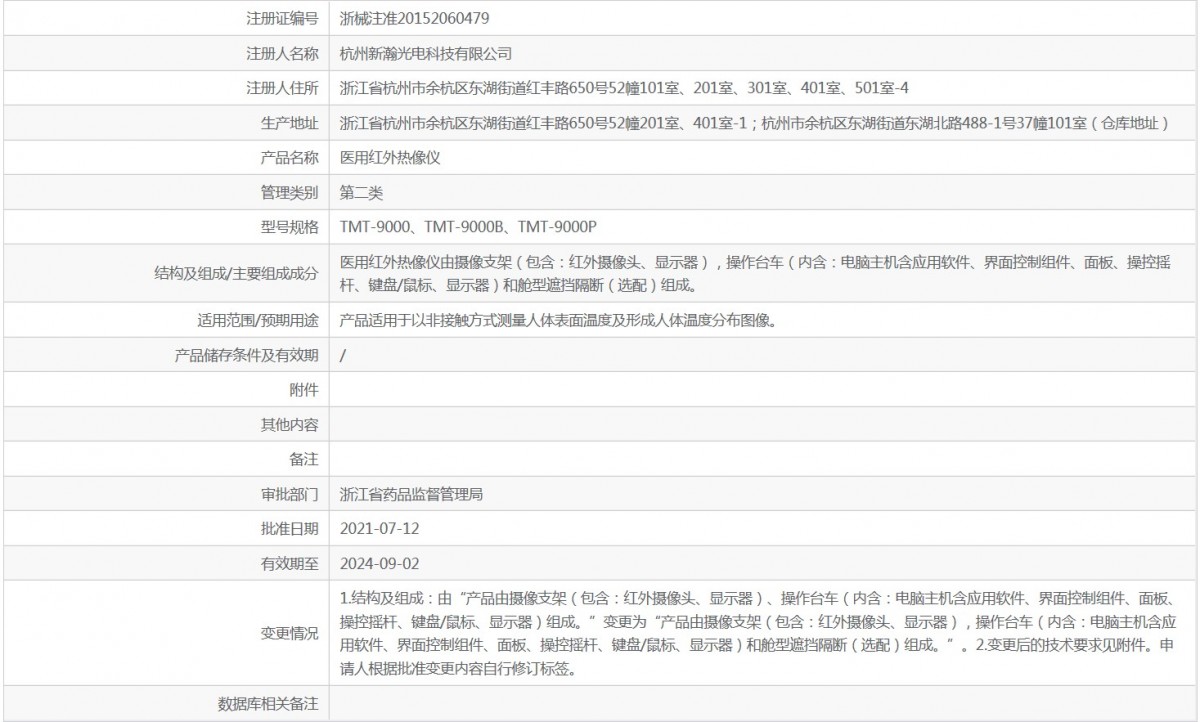The image size is (1200, 722).
Task: Click the 其他内容 label
Action: click(x=289, y=425)
